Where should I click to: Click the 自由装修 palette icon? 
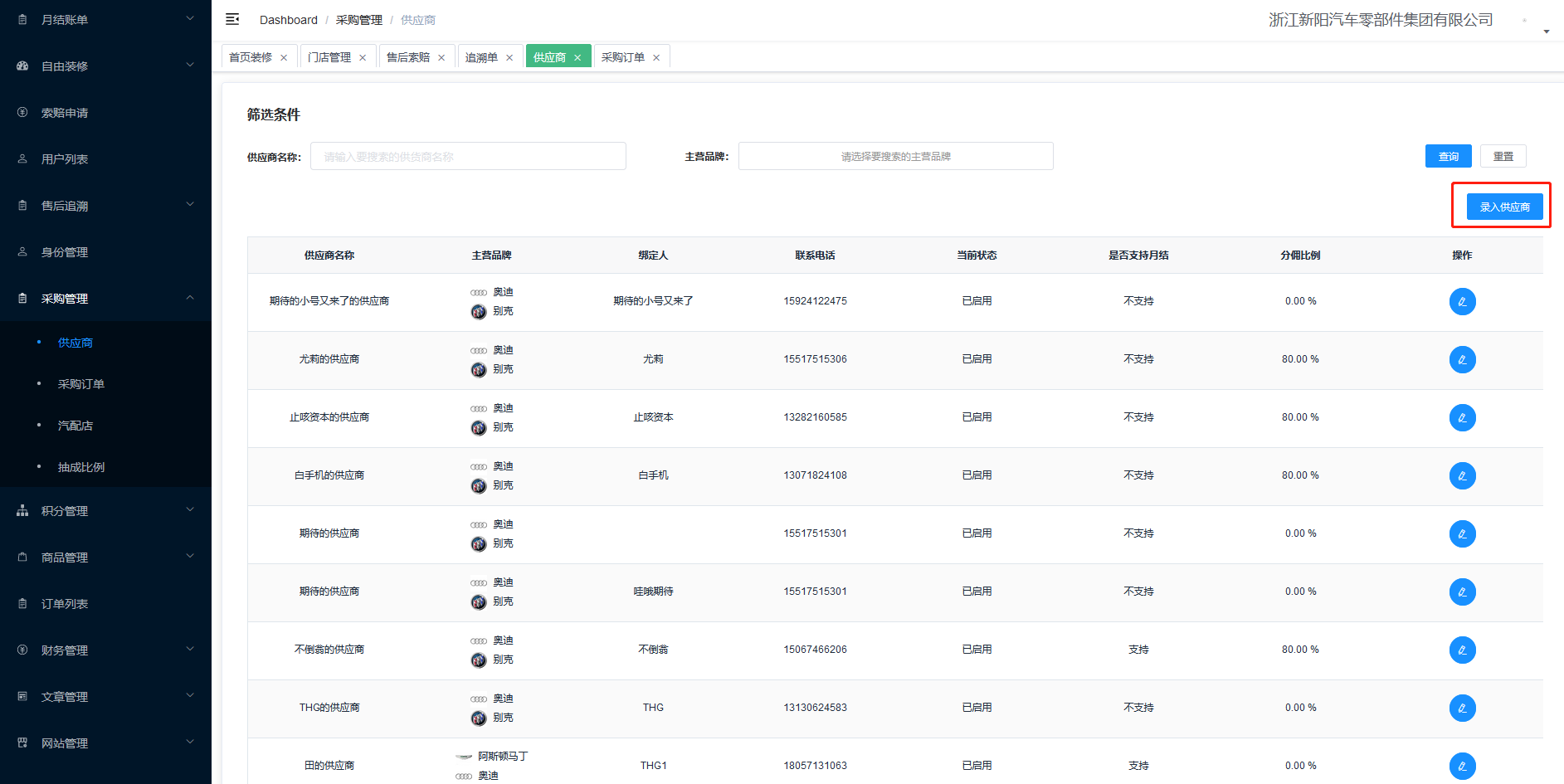pos(22,66)
